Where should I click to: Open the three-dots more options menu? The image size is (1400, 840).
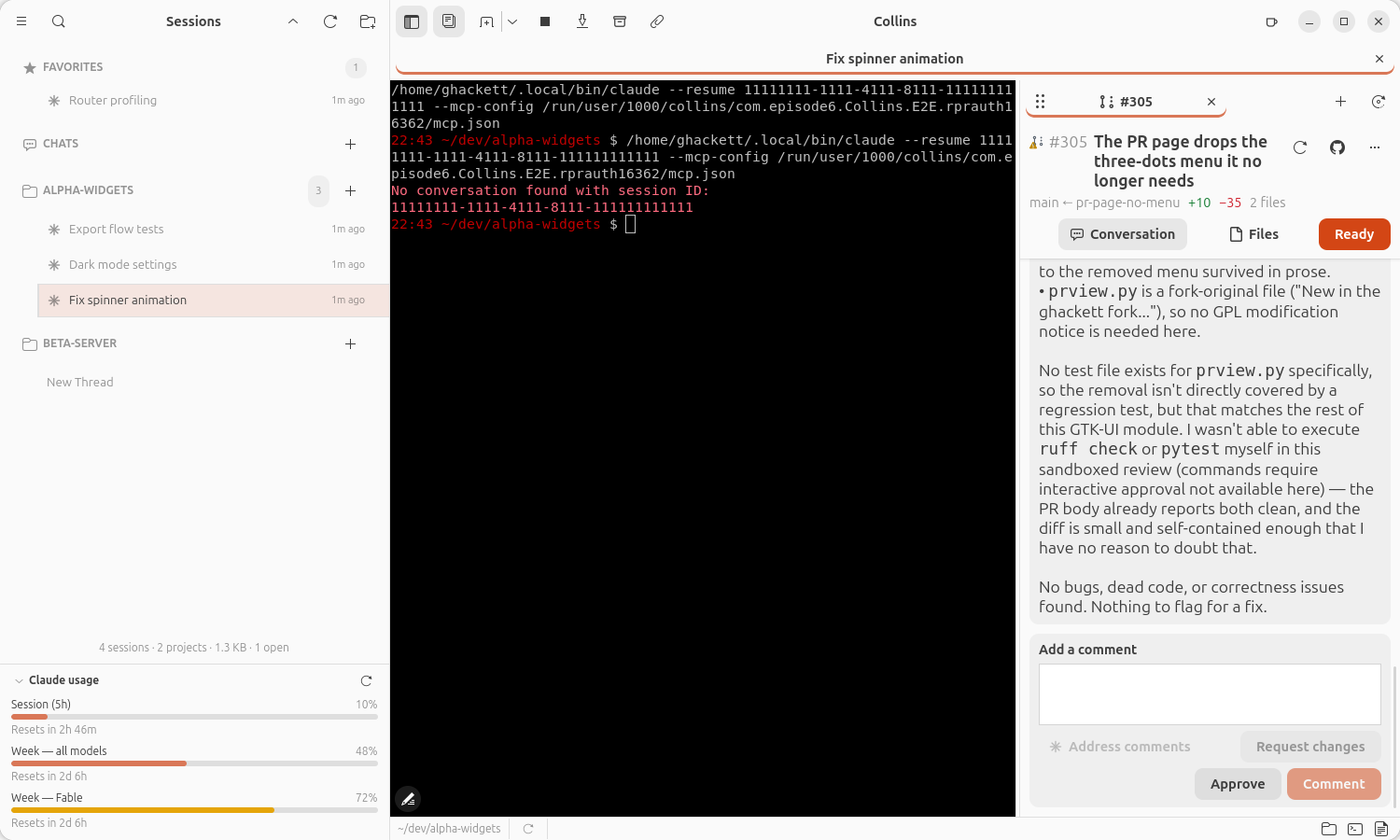pos(1375,147)
